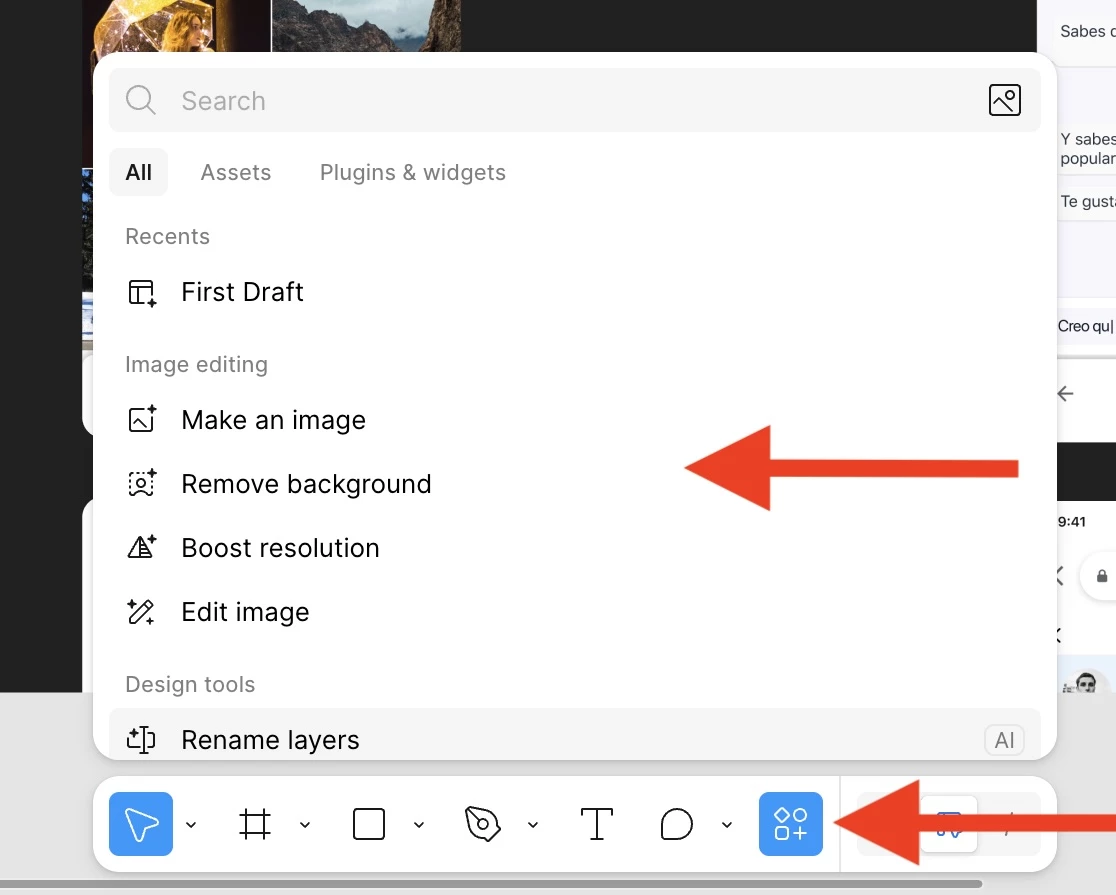Expand the Frame tool dropdown arrow
The image size is (1116, 895).
pos(305,825)
